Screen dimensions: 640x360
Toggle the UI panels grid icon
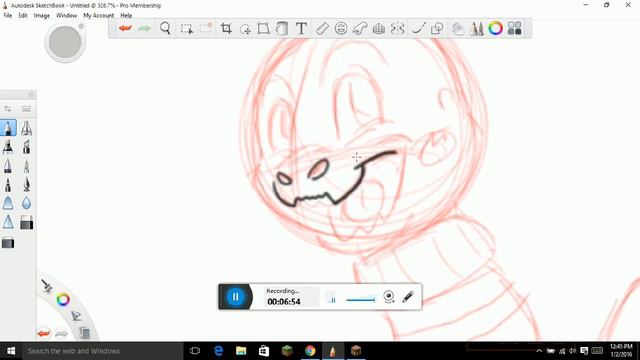(x=515, y=28)
